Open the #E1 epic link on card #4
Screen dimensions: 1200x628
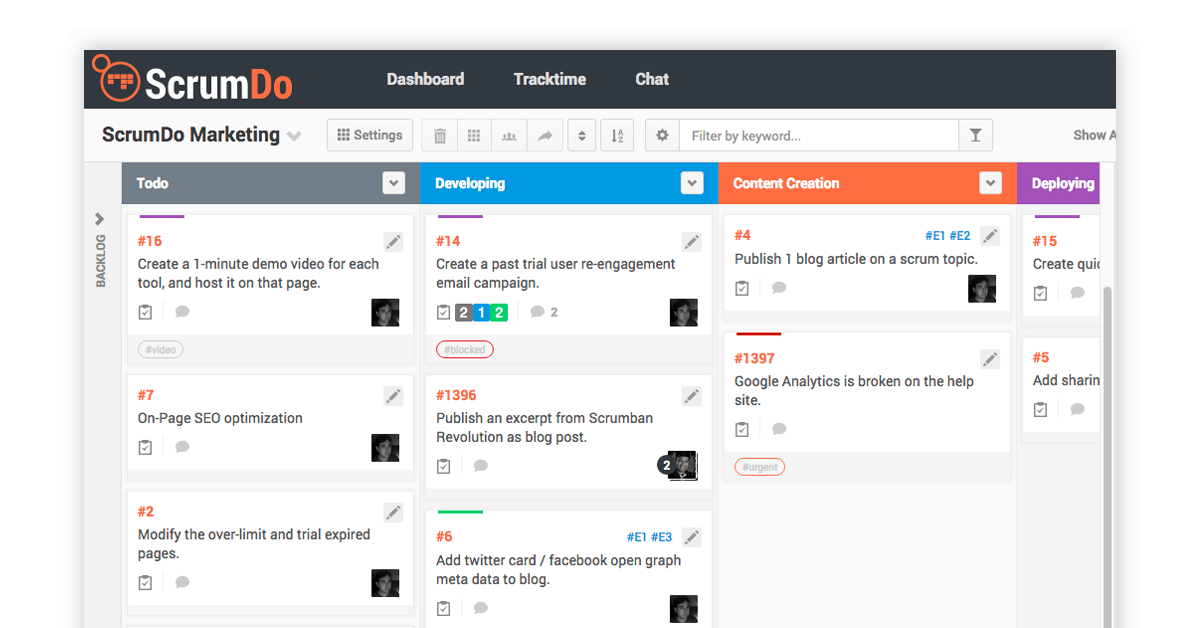pyautogui.click(x=935, y=236)
